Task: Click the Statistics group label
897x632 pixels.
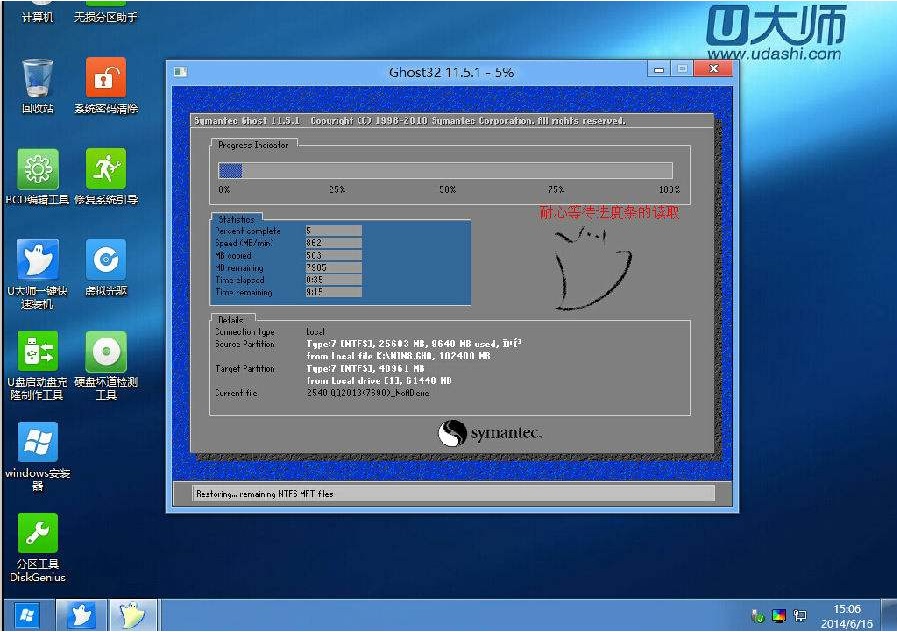Action: (236, 219)
